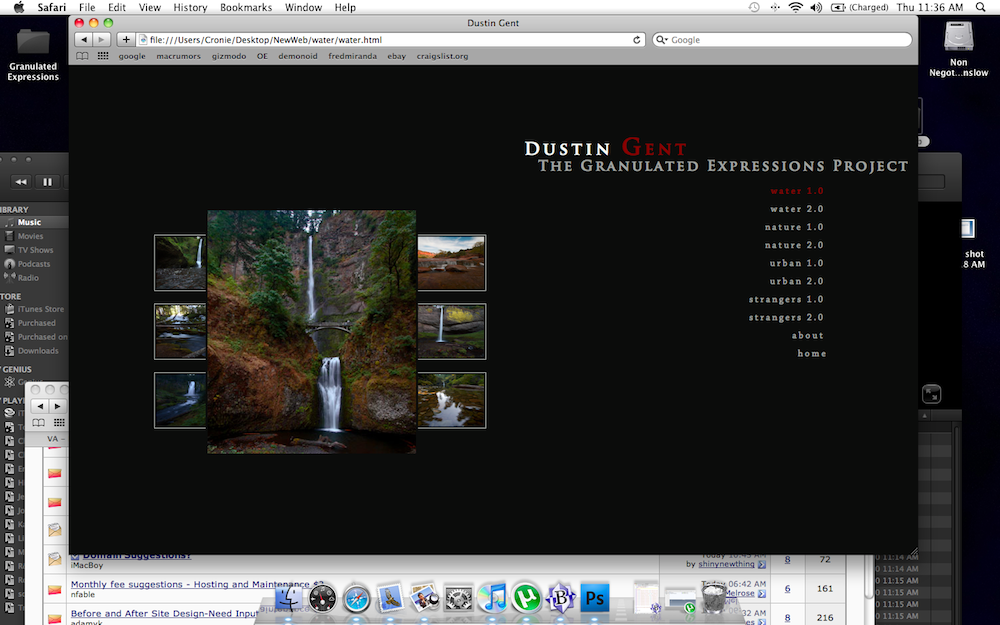
Task: Open the Apple menu
Action: pyautogui.click(x=19, y=8)
